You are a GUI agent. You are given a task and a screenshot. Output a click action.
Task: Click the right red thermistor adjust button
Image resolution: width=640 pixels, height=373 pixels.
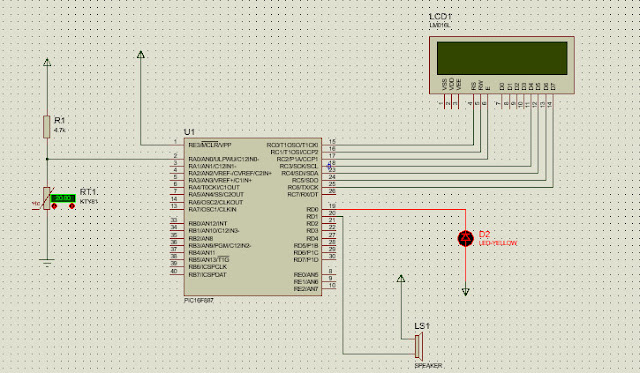click(x=72, y=206)
